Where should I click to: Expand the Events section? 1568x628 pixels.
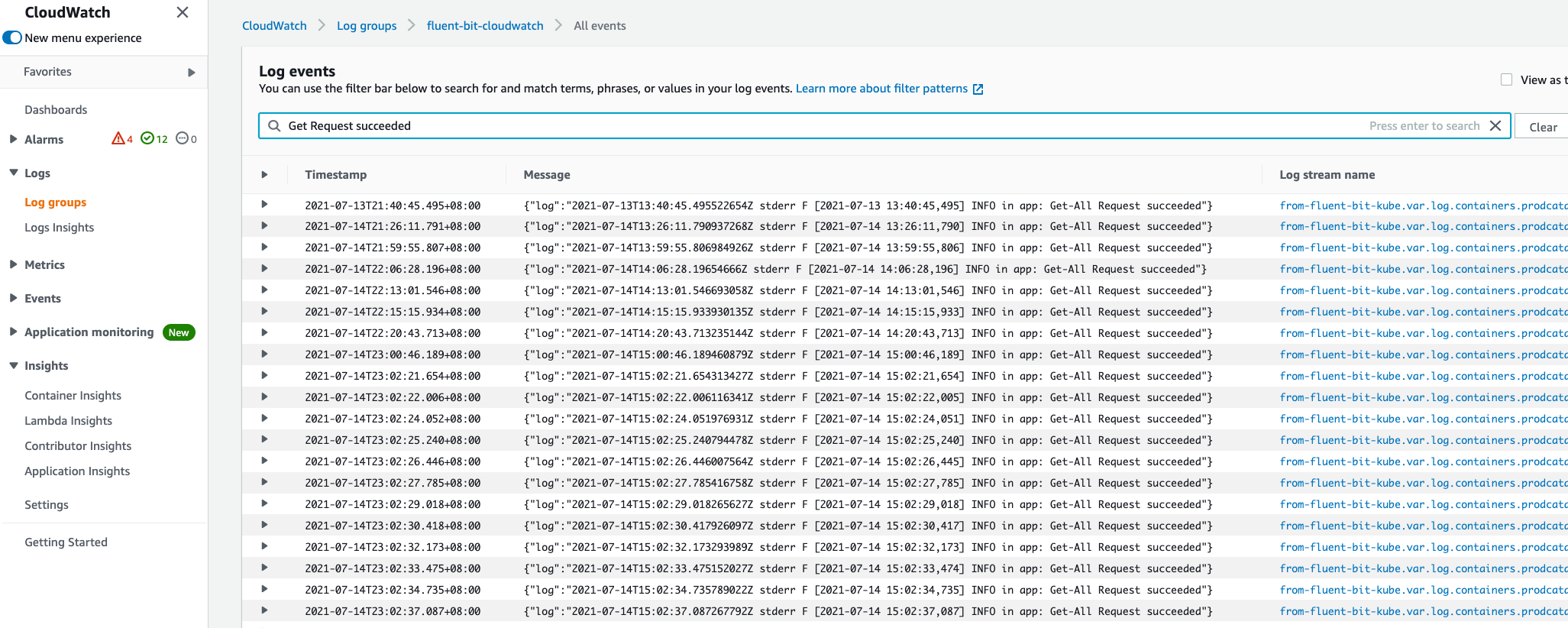click(13, 298)
